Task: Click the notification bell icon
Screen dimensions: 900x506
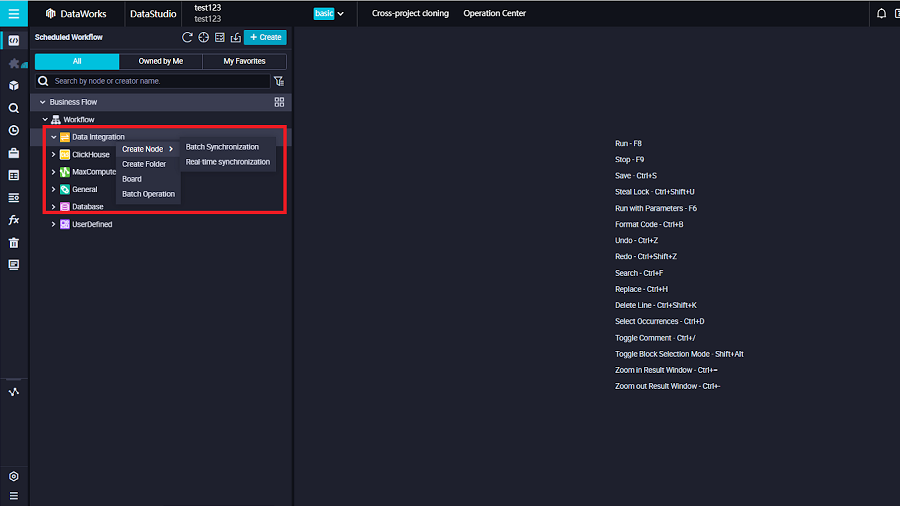Action: [x=881, y=14]
